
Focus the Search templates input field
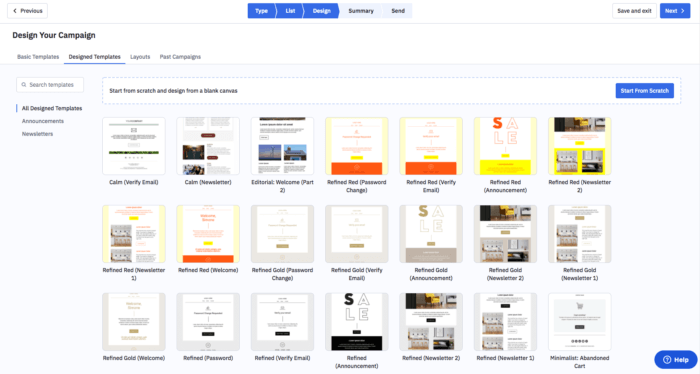50,85
